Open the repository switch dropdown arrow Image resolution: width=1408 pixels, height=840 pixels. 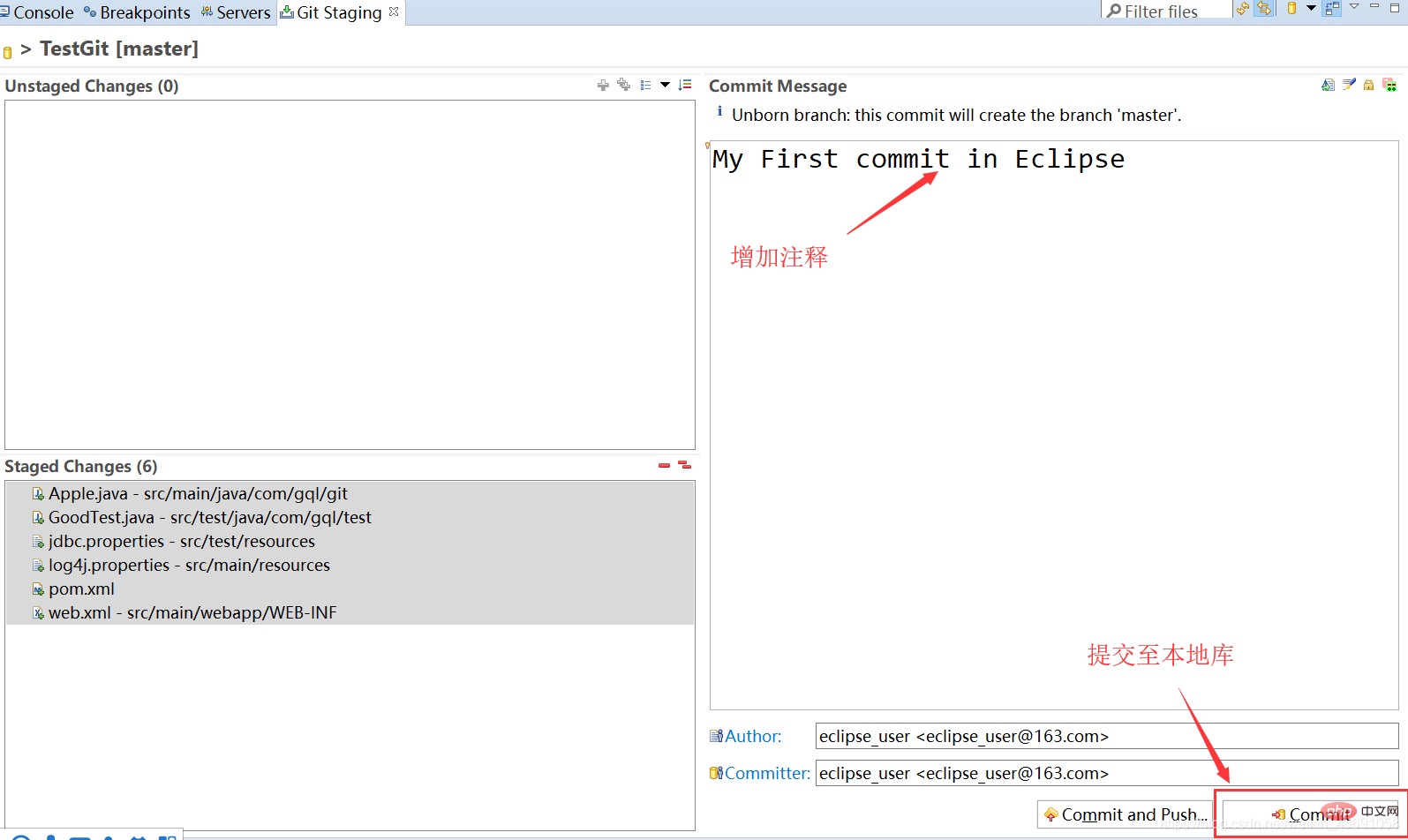(1311, 8)
